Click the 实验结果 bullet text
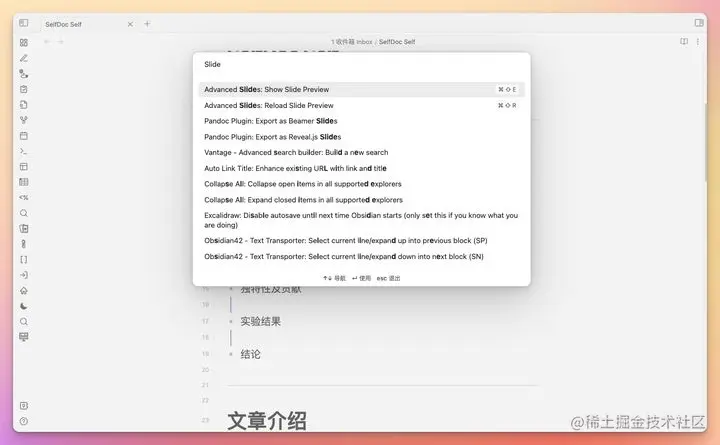This screenshot has width=720, height=445. (x=260, y=321)
